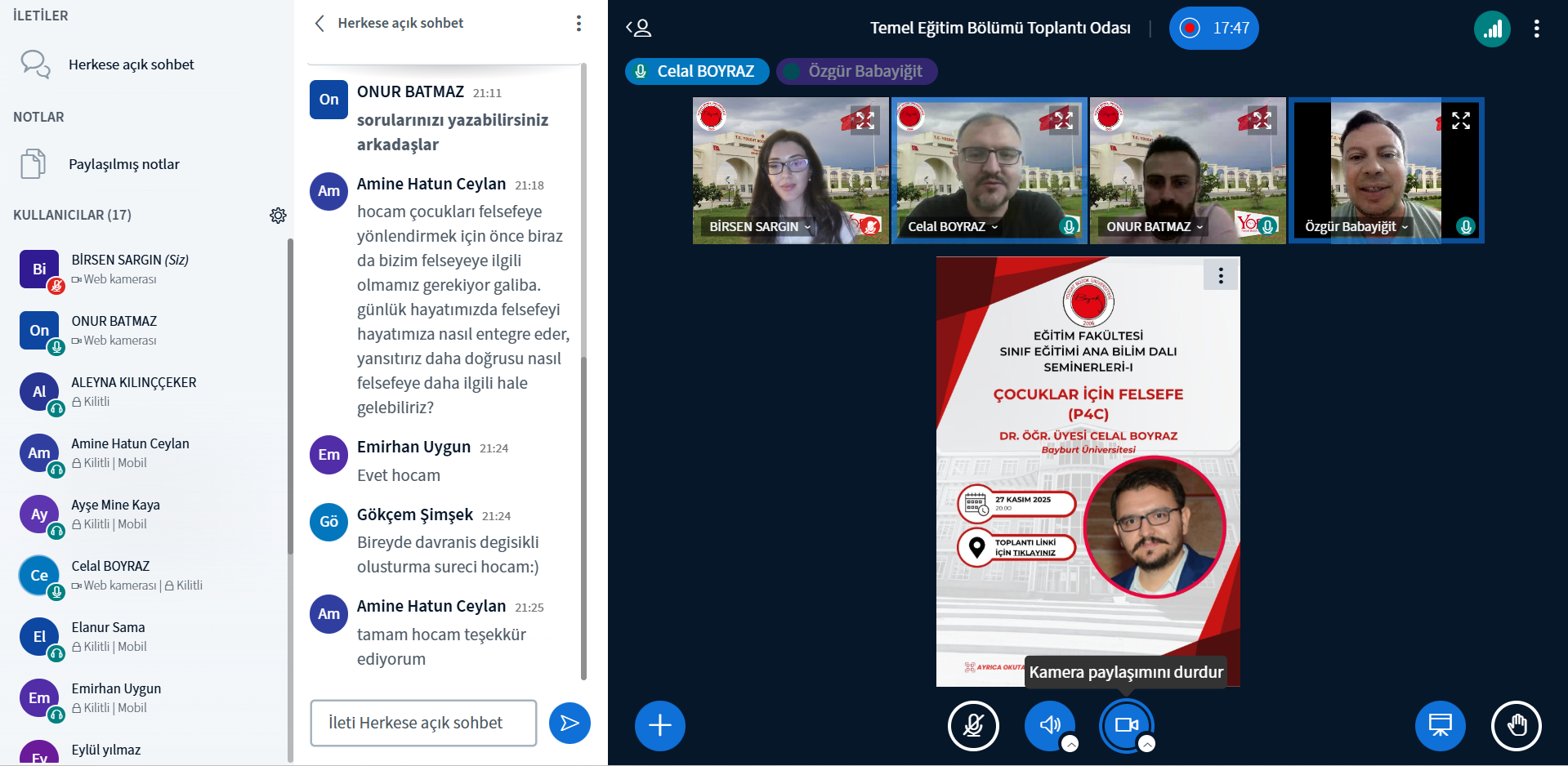The width and height of the screenshot is (1568, 766).
Task: Select Herkese açık sohbet in sidebar
Action: (131, 65)
